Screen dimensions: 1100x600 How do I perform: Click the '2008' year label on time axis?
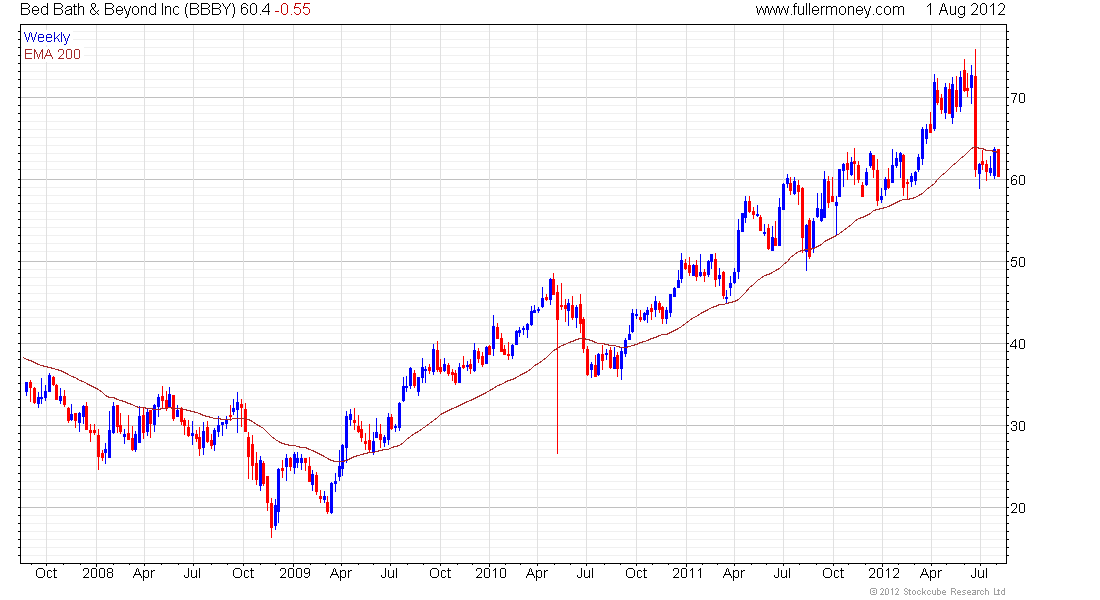tap(98, 573)
